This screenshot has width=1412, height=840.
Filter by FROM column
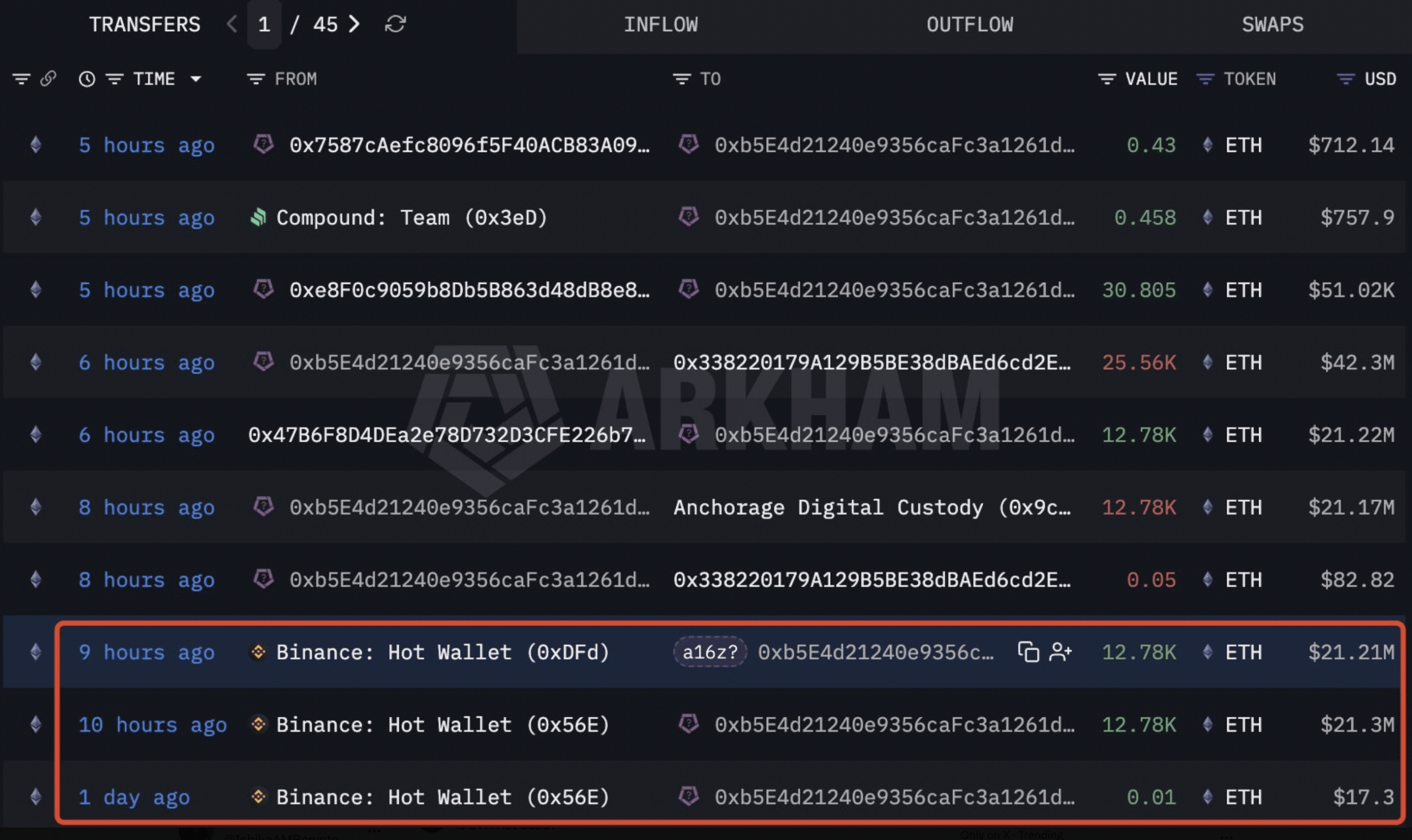tap(256, 79)
